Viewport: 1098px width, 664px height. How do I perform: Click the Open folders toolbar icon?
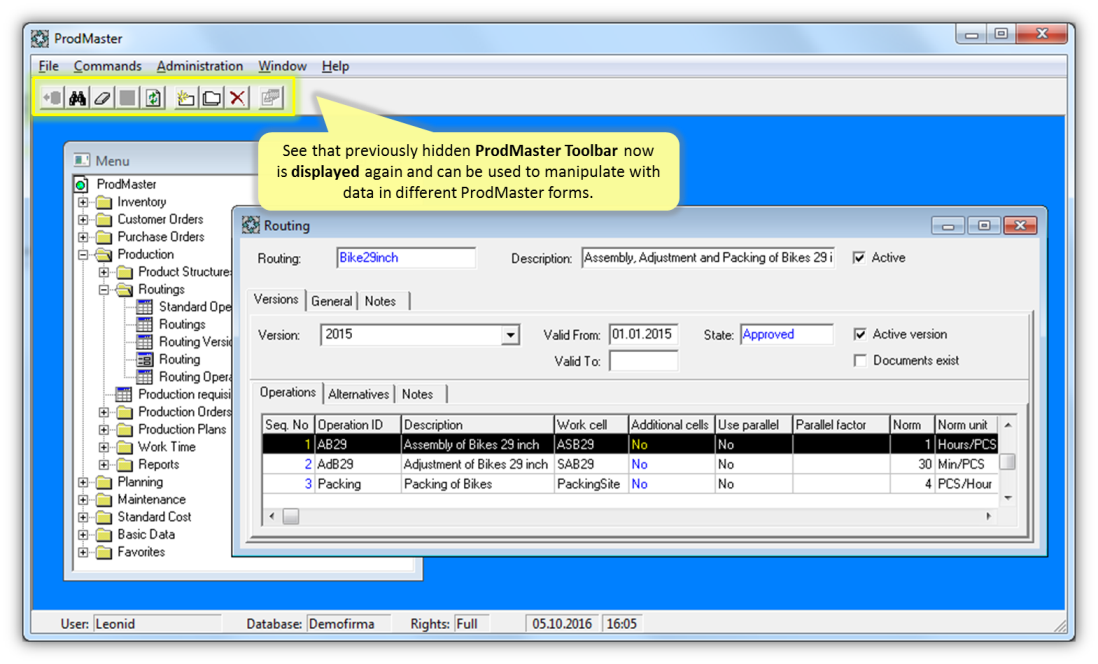211,97
